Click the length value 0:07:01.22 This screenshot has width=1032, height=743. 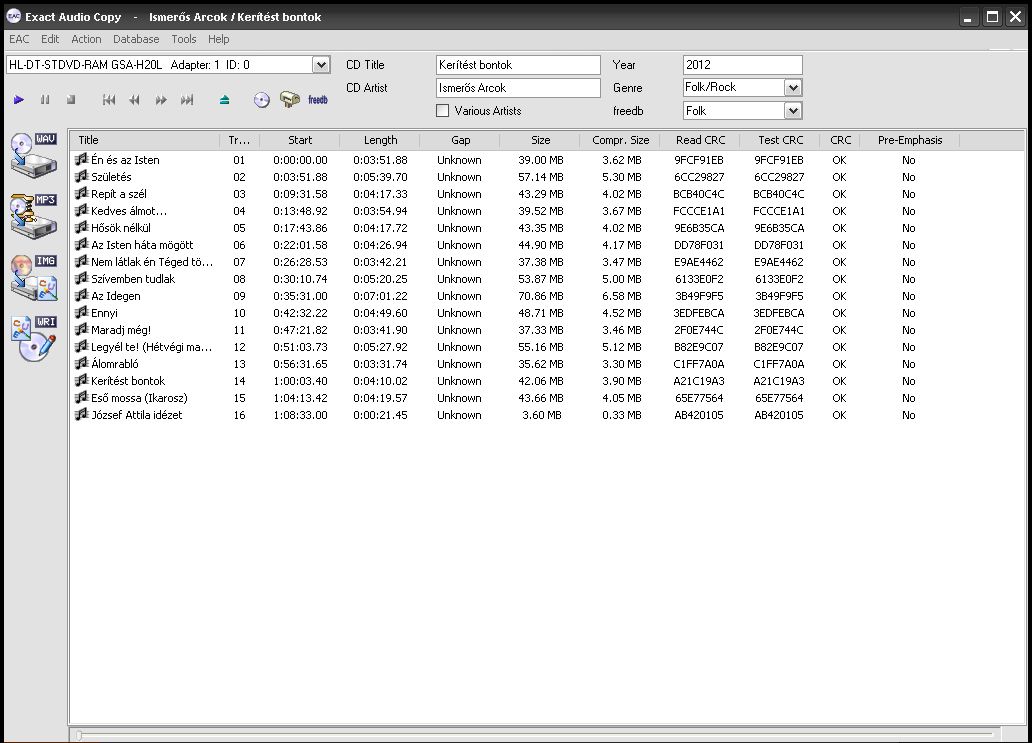click(x=380, y=295)
